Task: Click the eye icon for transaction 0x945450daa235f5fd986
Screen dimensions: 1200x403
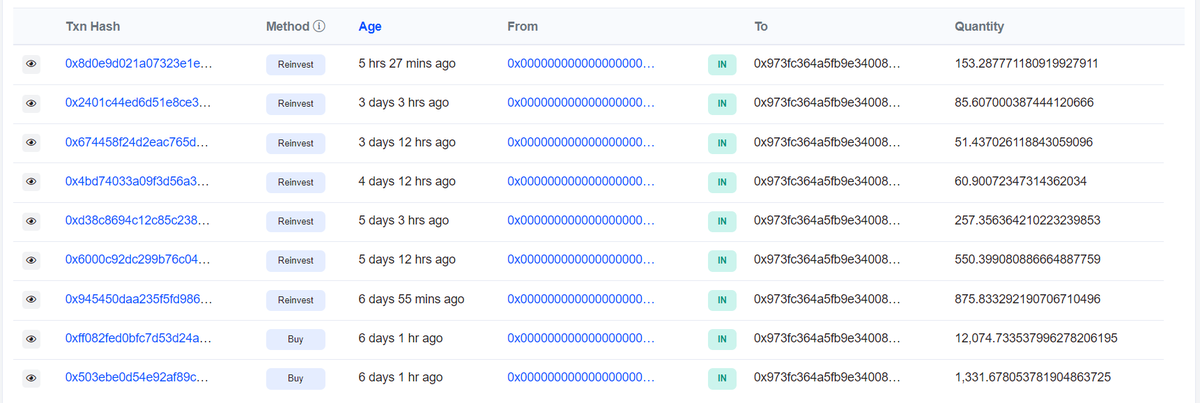Action: pos(31,299)
